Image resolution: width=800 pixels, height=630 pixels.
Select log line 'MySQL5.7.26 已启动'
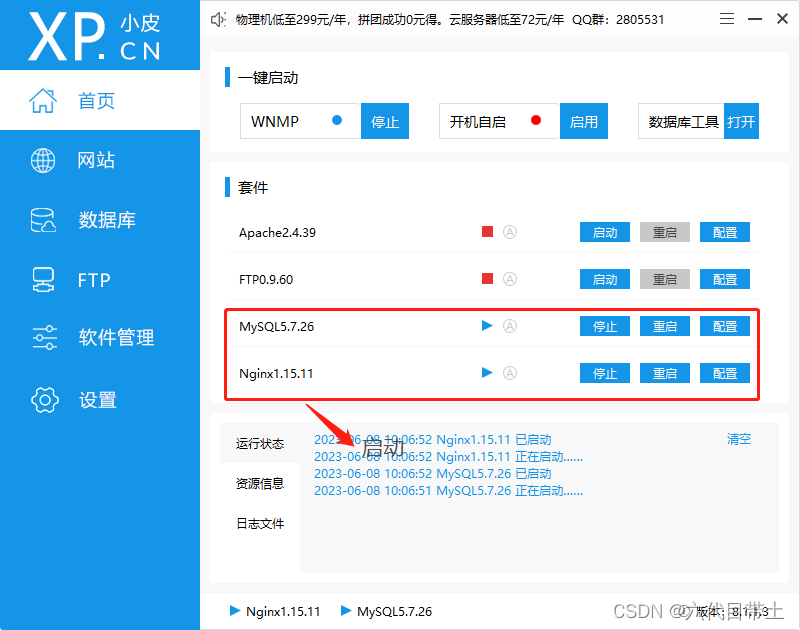[x=433, y=473]
